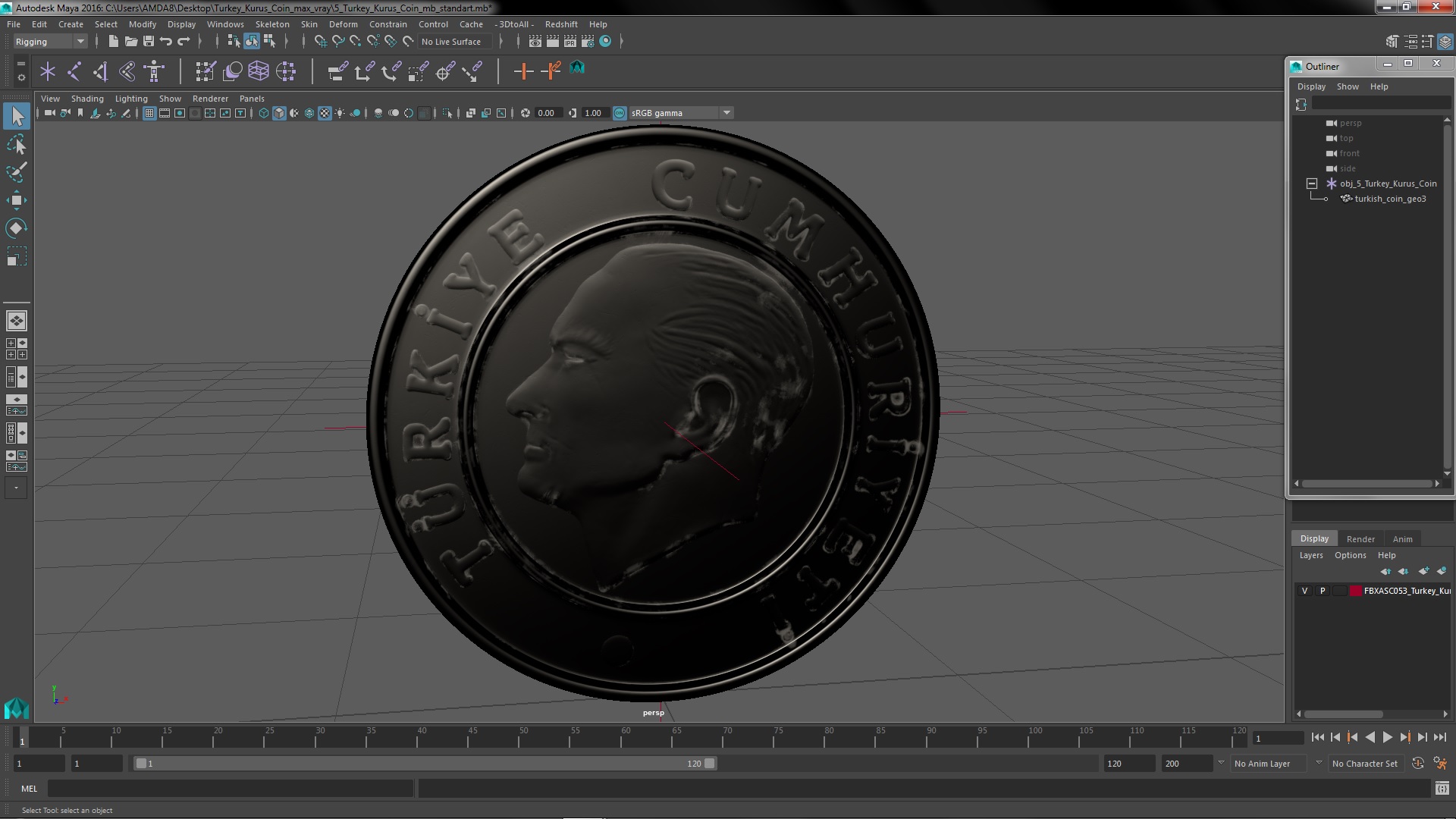Open animation preferences running-man icon
The height and width of the screenshot is (819, 1456).
(x=1440, y=764)
